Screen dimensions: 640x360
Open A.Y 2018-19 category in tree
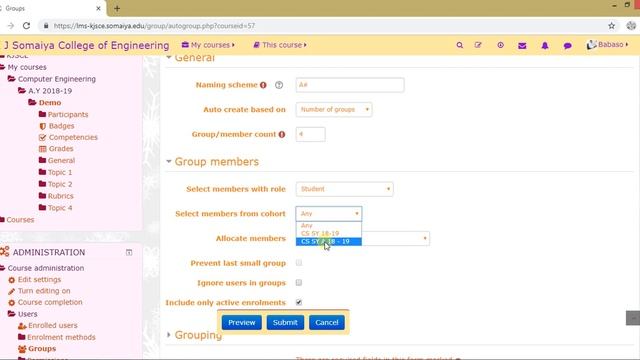[x=50, y=91]
